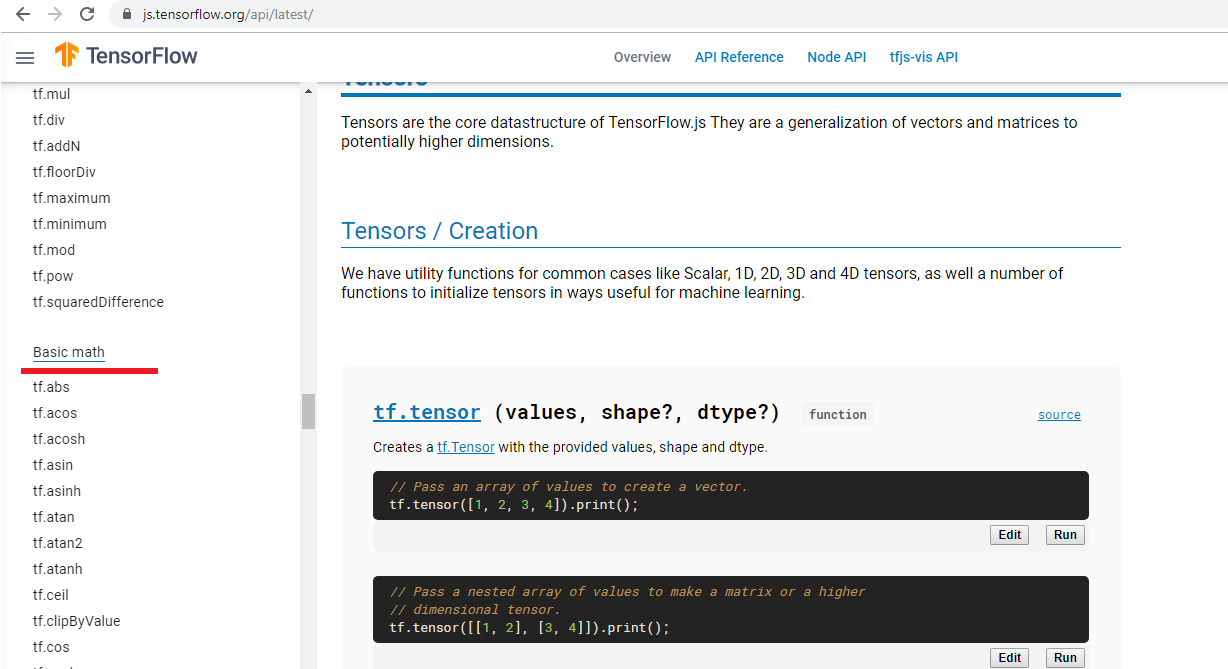View source of the tf.tensor function

pos(1059,415)
